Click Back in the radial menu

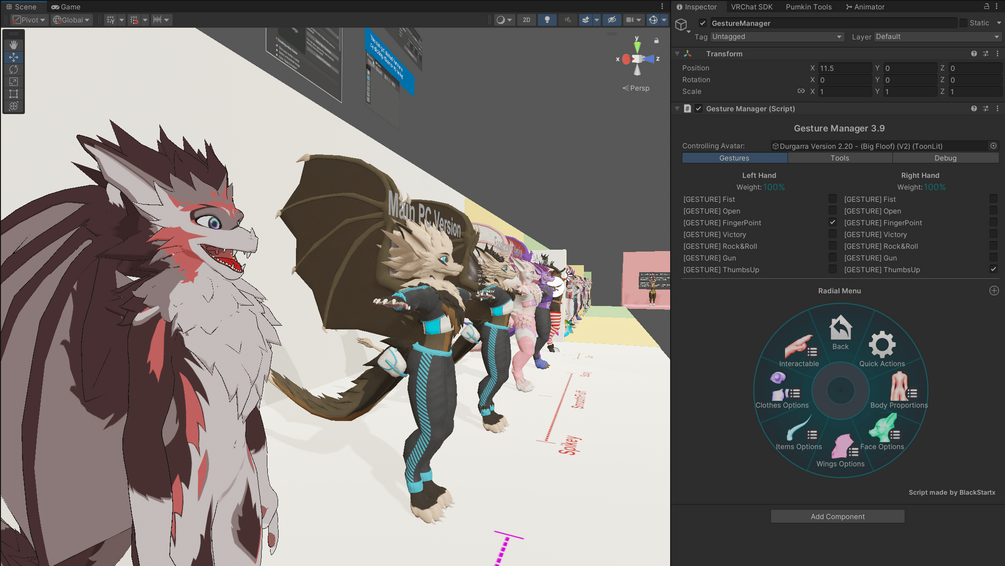click(x=840, y=333)
